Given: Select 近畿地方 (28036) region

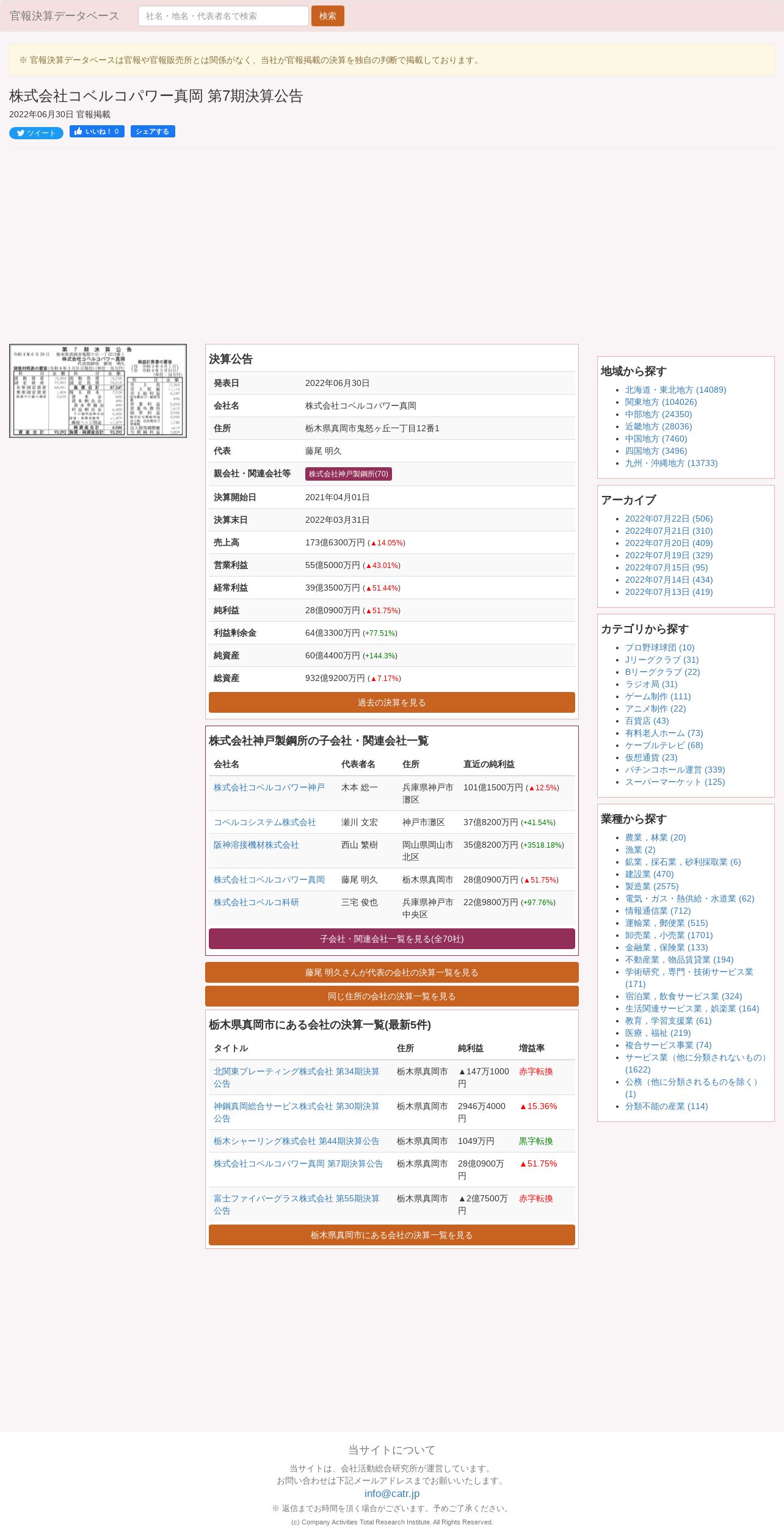Looking at the screenshot, I should click(658, 426).
